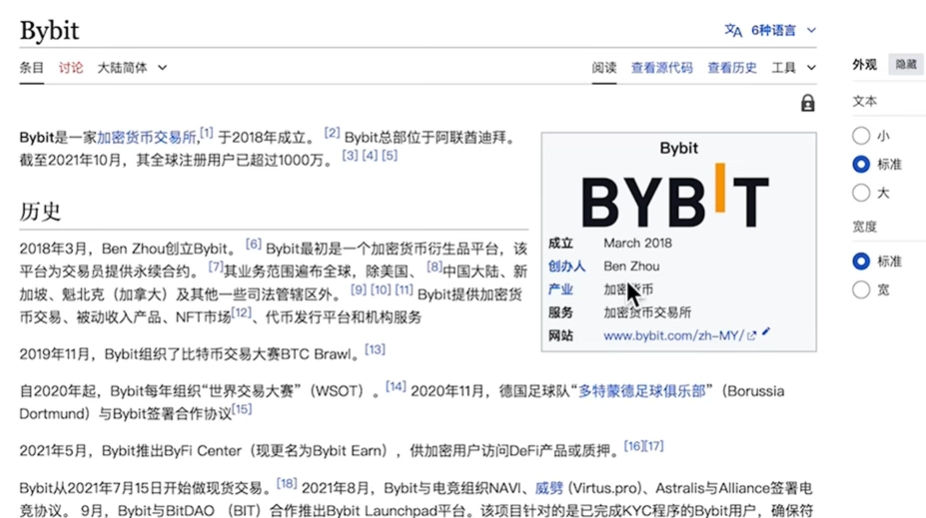Open citation reference [10]
This screenshot has width=926, height=518.
pyautogui.click(x=381, y=289)
